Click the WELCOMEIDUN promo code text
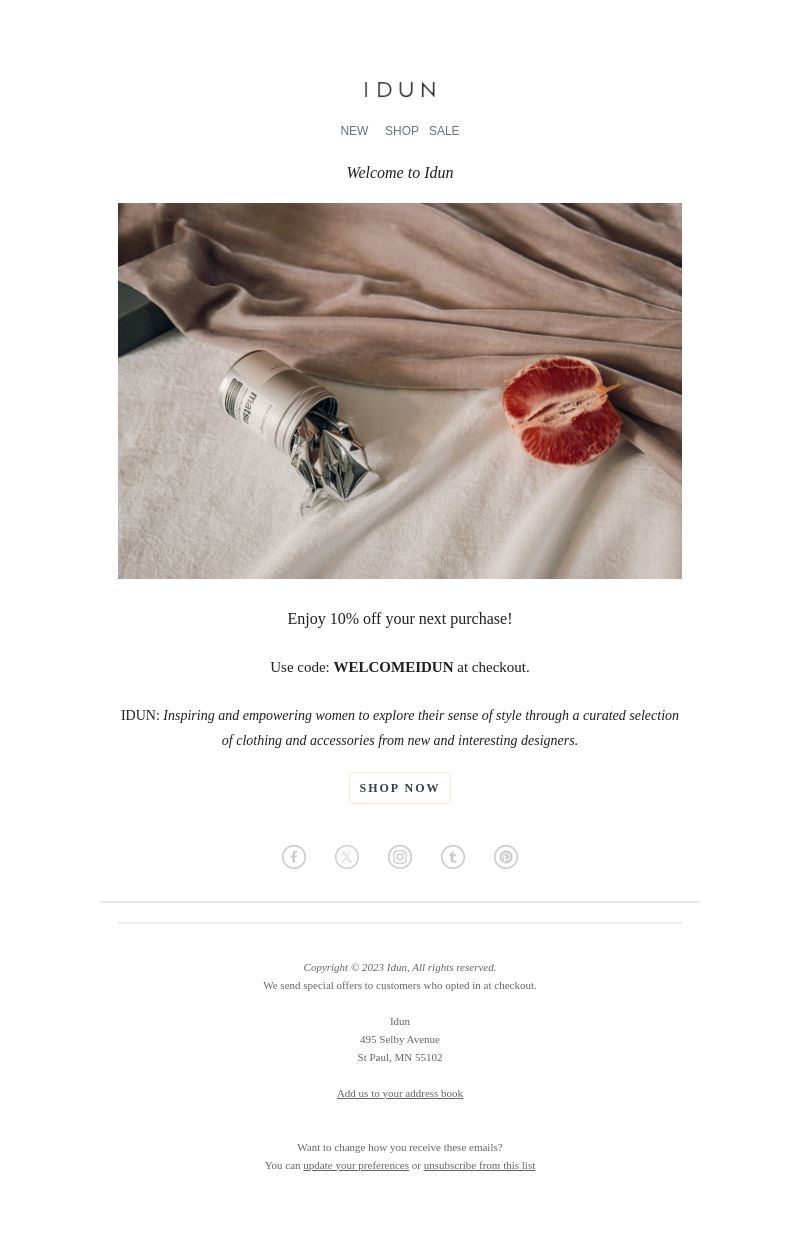 coord(393,667)
